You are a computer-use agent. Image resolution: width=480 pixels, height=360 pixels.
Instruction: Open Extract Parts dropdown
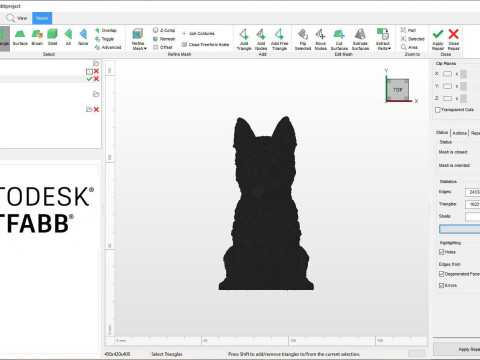click(x=383, y=39)
